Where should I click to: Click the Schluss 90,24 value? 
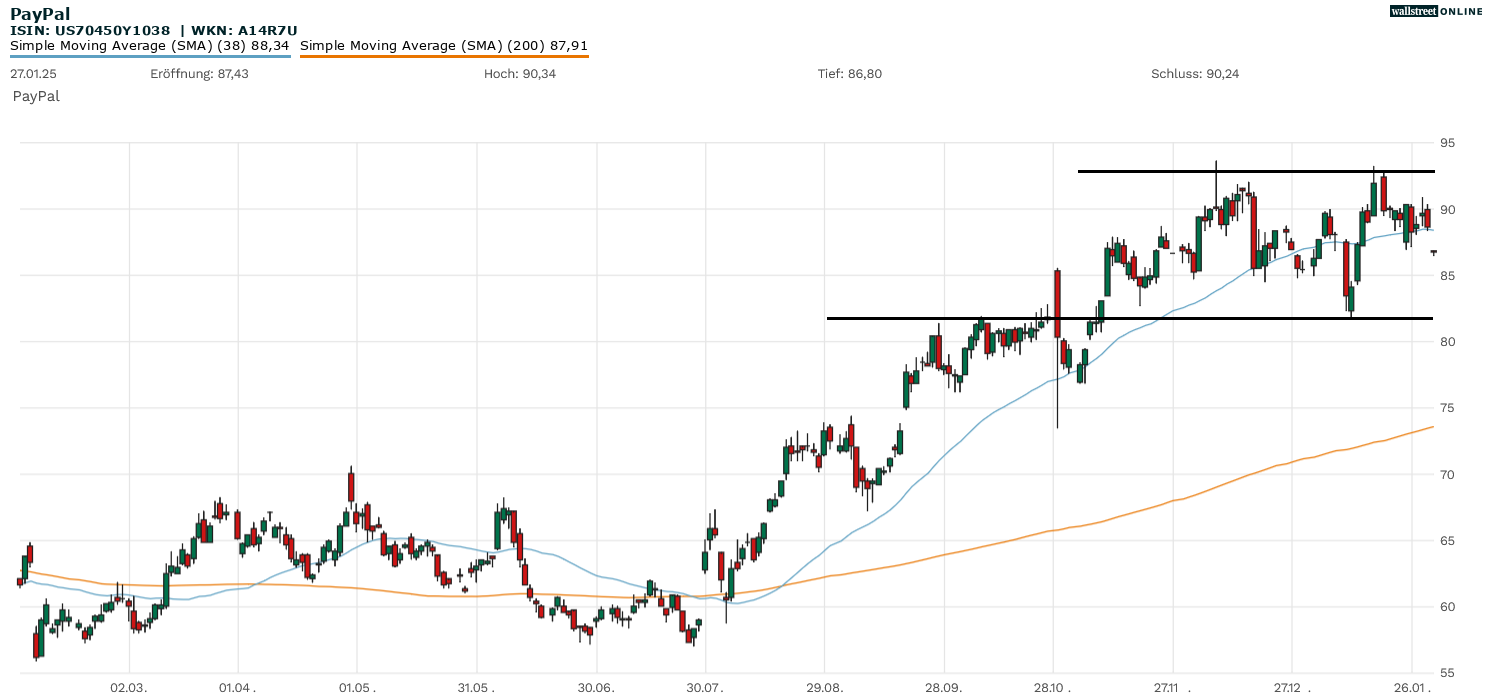coord(1195,74)
